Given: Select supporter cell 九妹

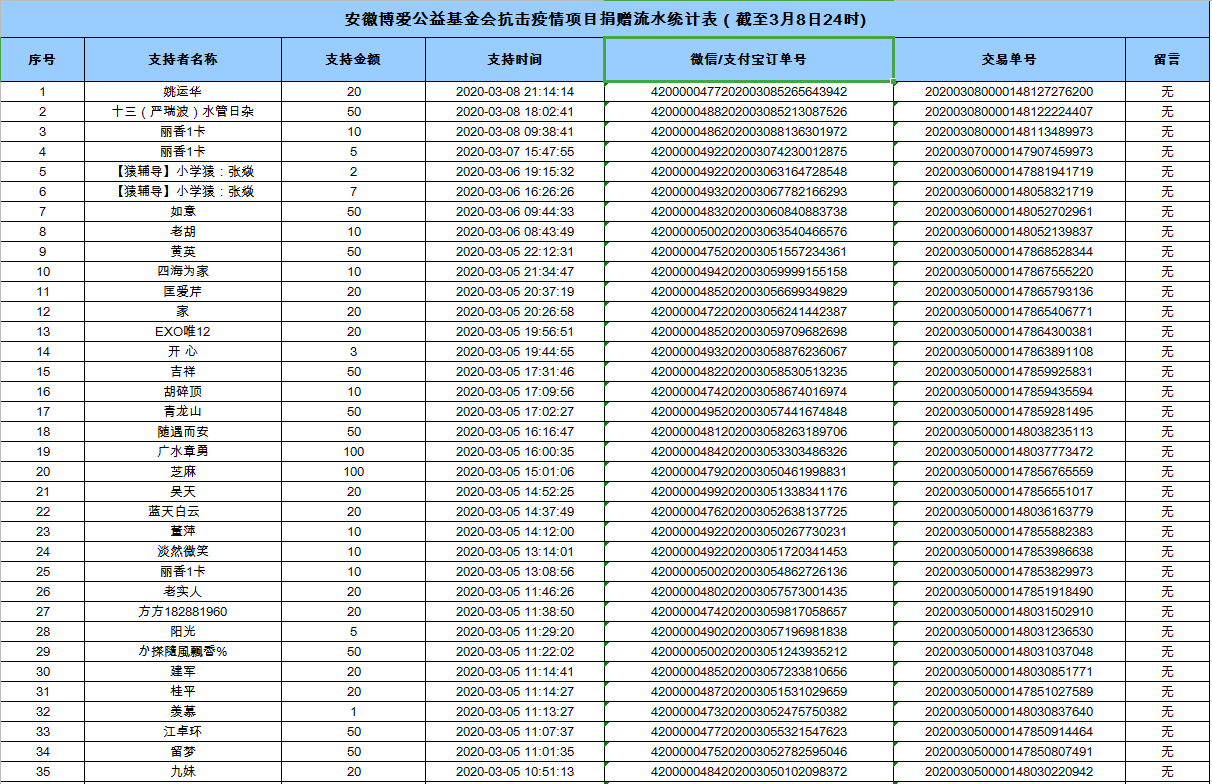Looking at the screenshot, I should 183,772.
